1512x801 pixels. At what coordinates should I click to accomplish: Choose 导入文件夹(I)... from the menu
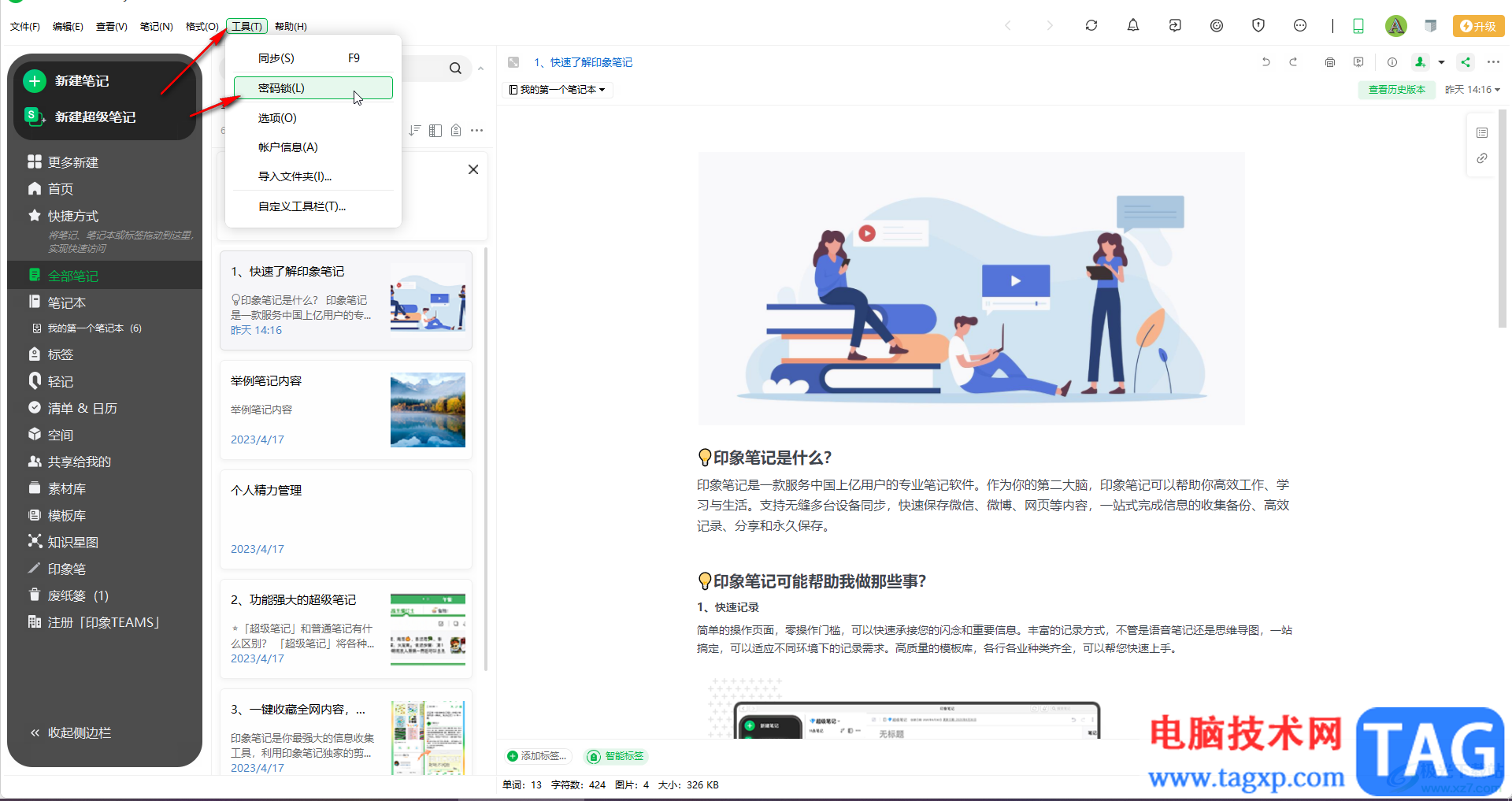tap(313, 176)
